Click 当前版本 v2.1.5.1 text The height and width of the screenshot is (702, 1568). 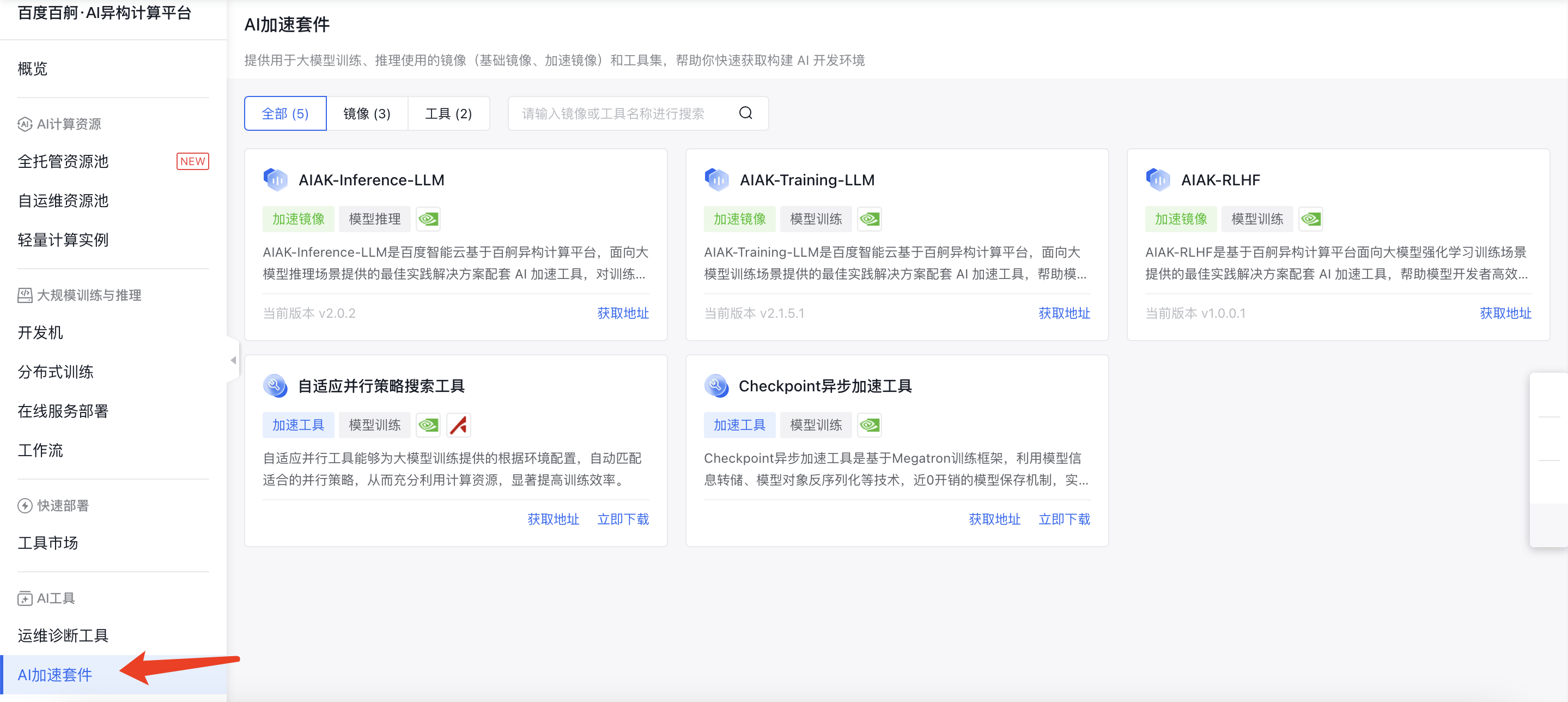[x=754, y=313]
